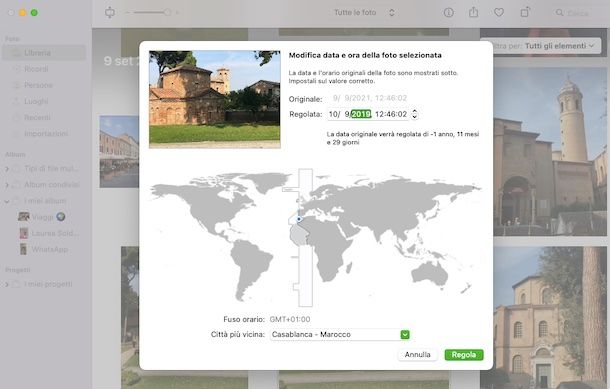Screen dimensions: 610x389
Task: Adjust the thumbnail zoom slider
Action: [x=152, y=12]
